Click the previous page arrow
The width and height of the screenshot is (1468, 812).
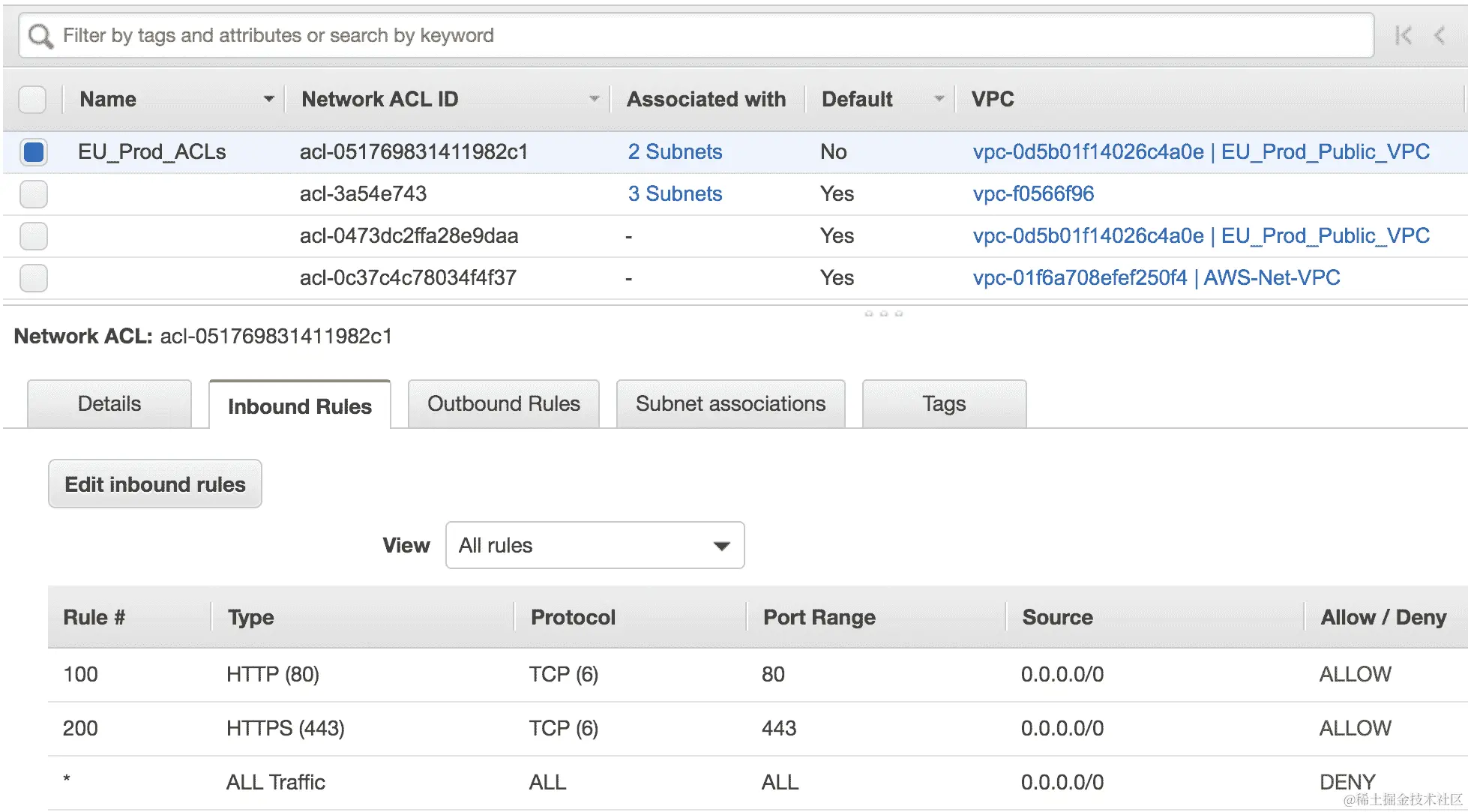coord(1439,35)
